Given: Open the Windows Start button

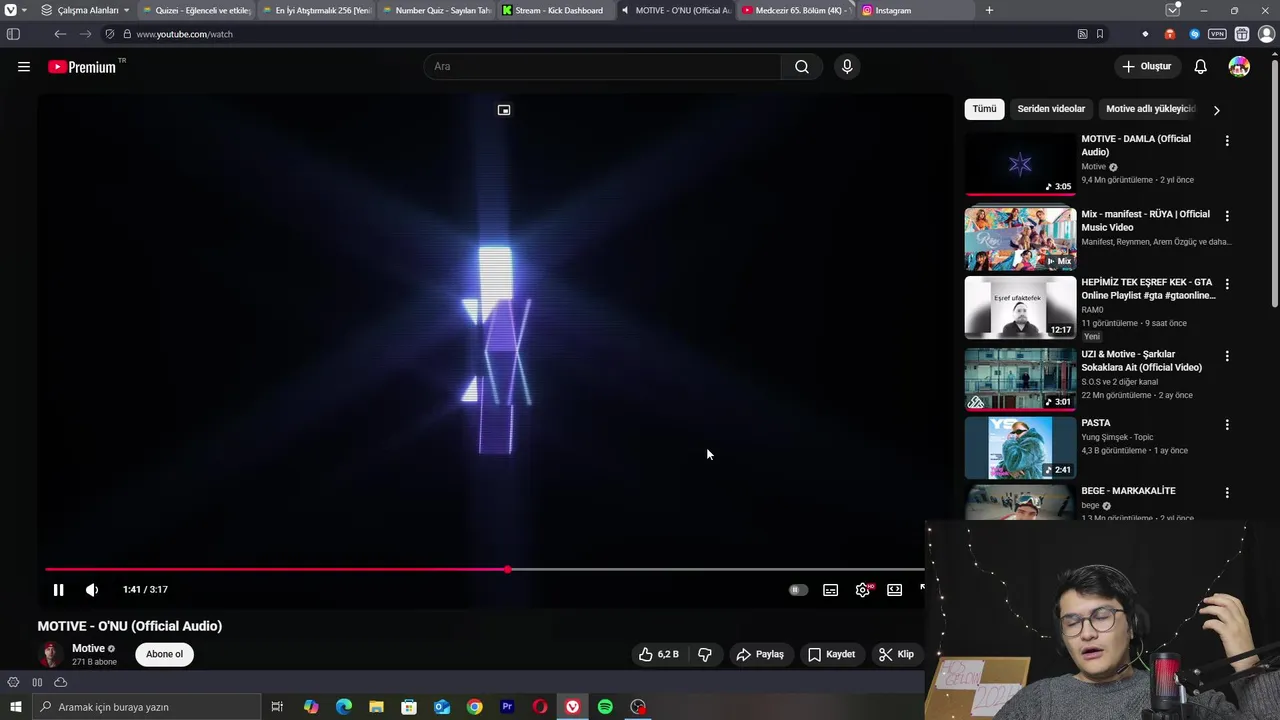Looking at the screenshot, I should [15, 707].
